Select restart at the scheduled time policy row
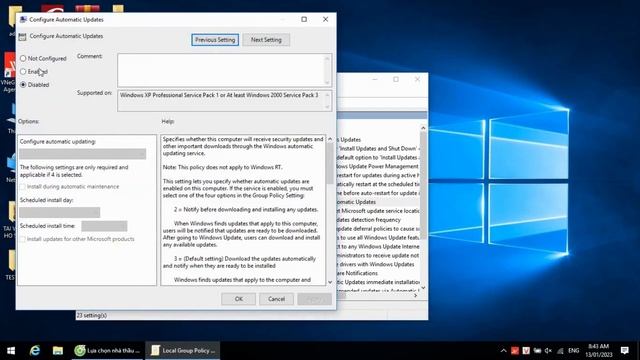Screen dimensions: 640x360 tap(378, 184)
